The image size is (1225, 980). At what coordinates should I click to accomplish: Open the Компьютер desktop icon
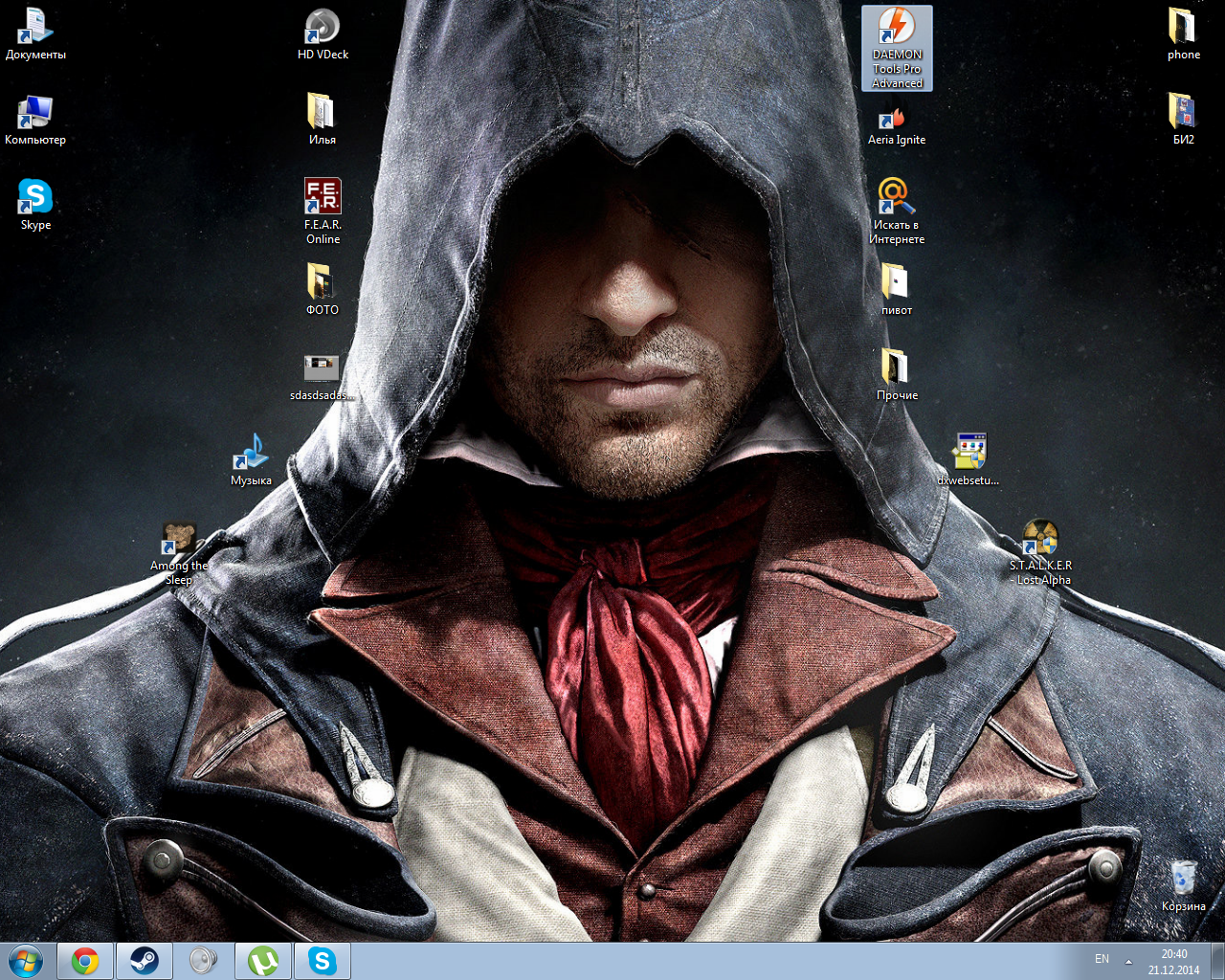35,120
